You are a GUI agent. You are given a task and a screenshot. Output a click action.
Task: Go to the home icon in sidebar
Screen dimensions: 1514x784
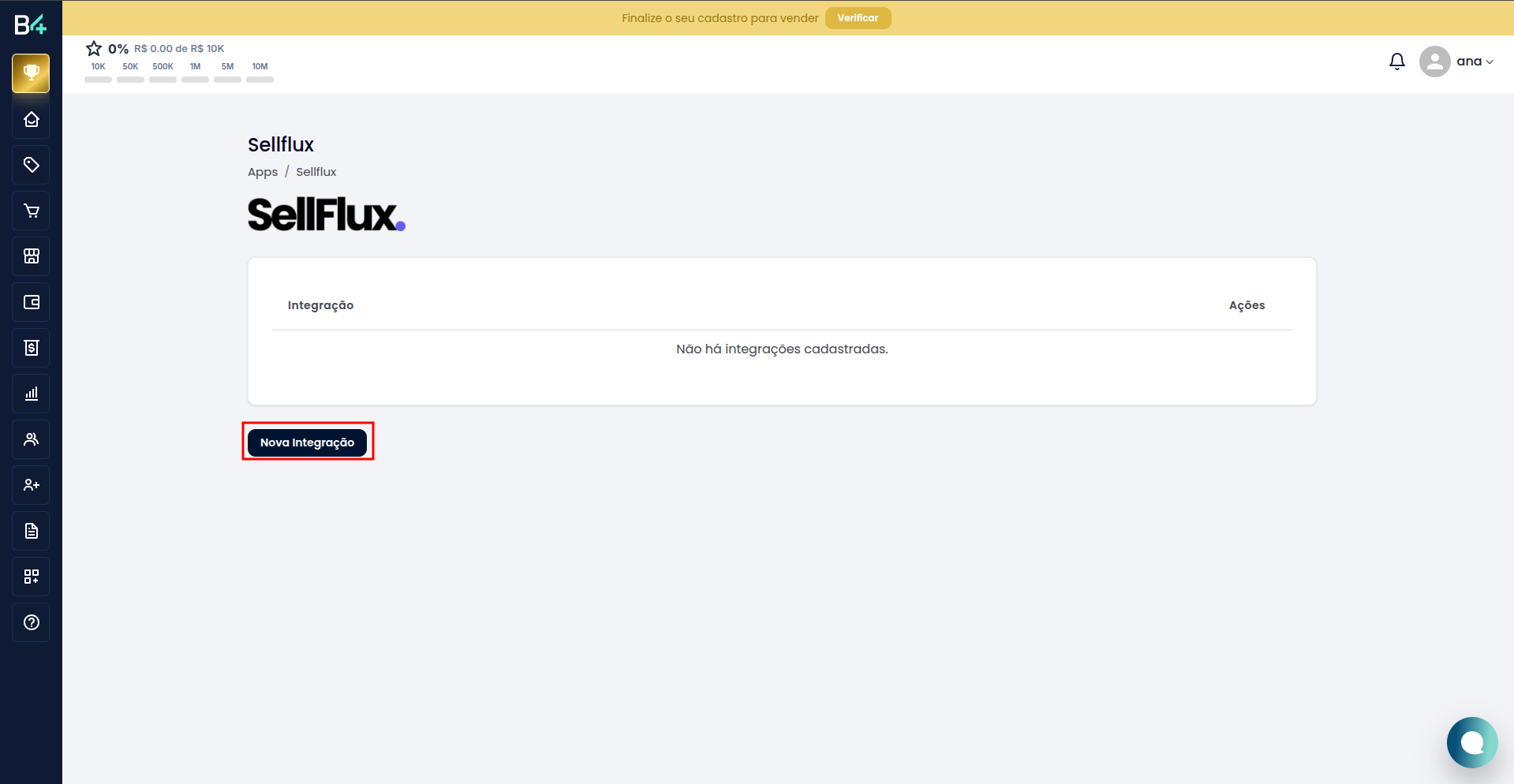click(31, 119)
